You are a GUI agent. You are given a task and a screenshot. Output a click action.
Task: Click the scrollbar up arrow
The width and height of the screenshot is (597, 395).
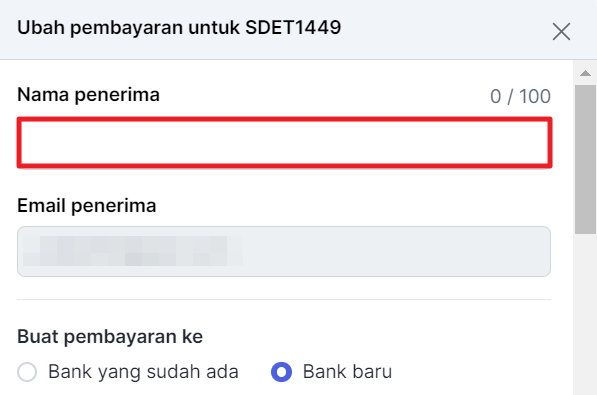click(x=585, y=73)
